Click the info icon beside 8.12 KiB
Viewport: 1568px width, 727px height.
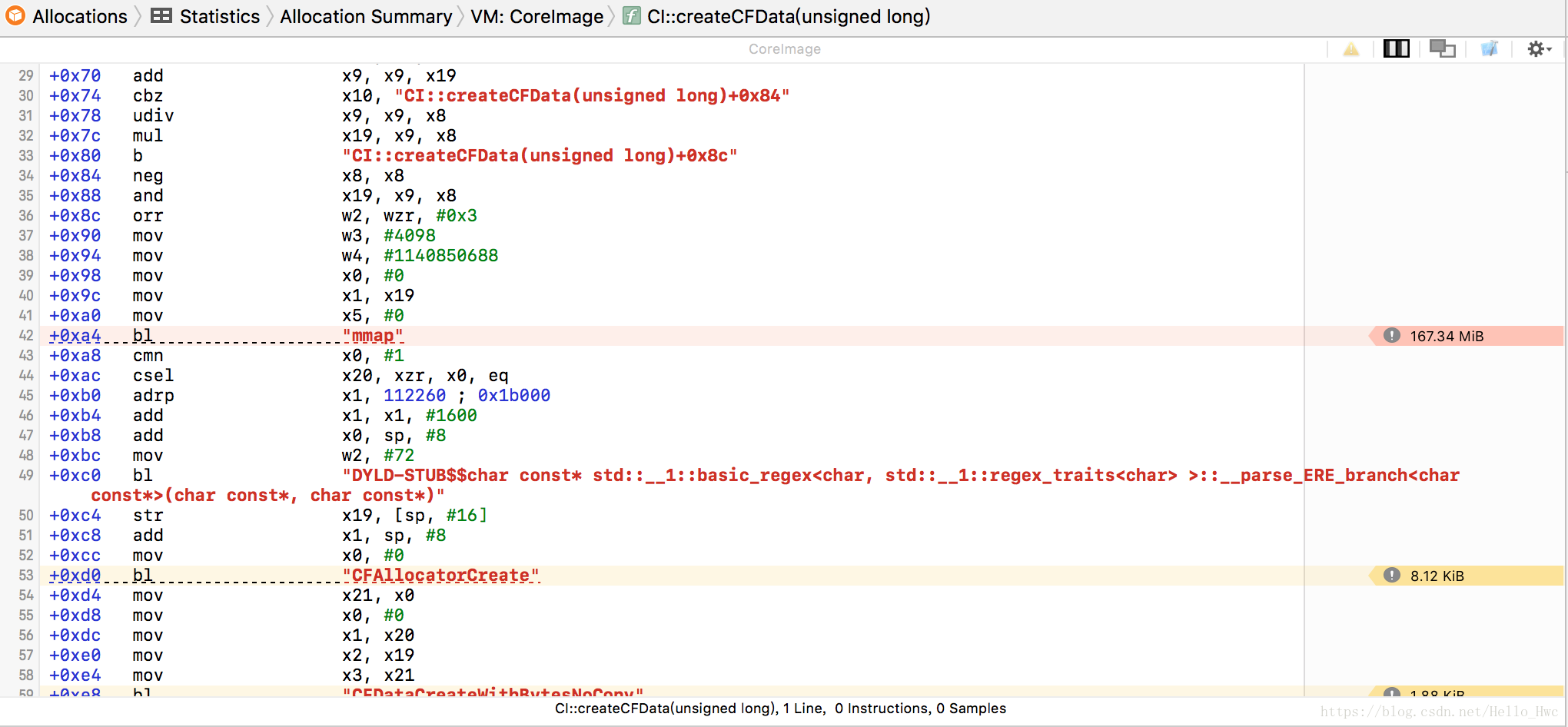pyautogui.click(x=1391, y=575)
